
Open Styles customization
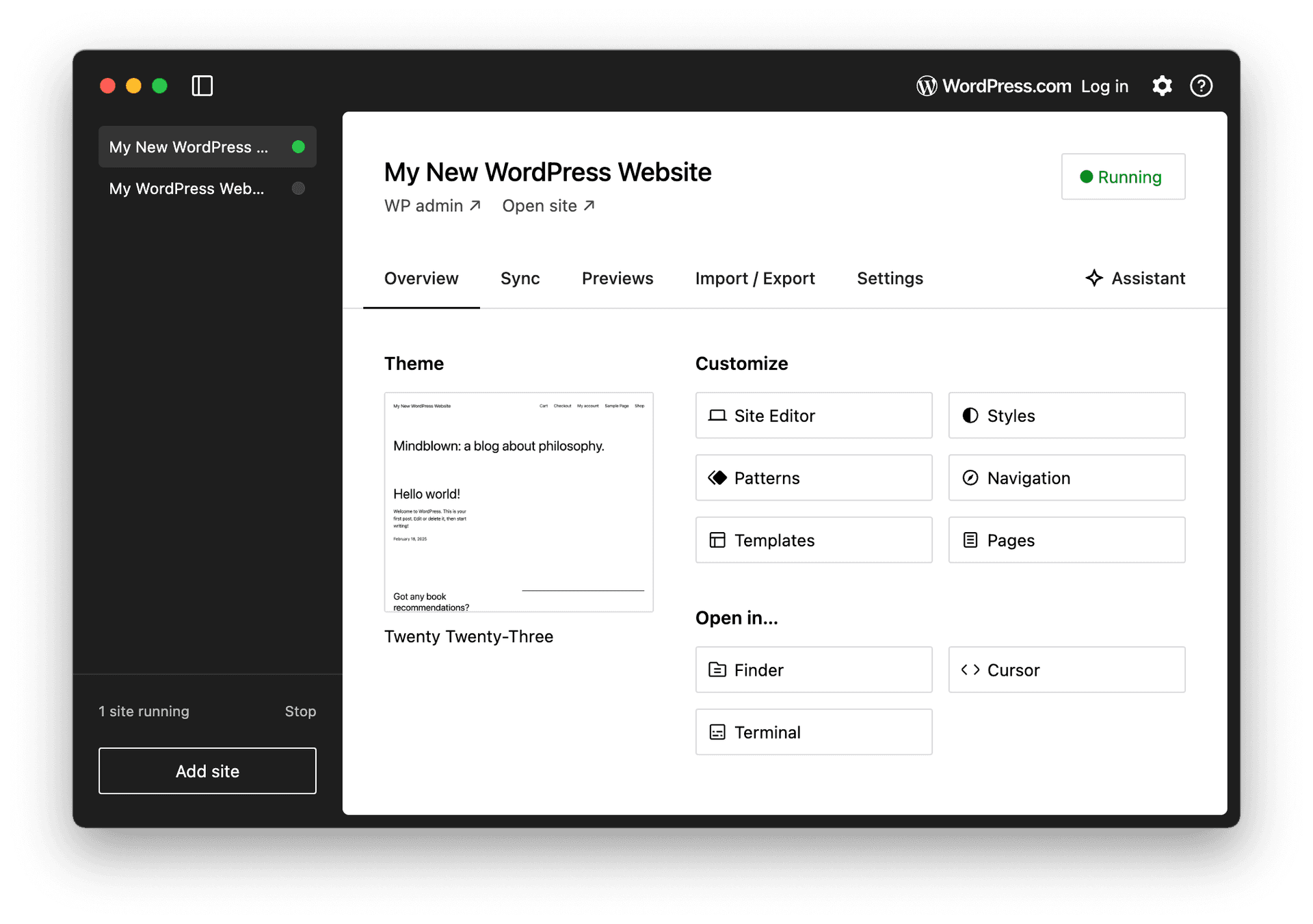pos(1066,415)
